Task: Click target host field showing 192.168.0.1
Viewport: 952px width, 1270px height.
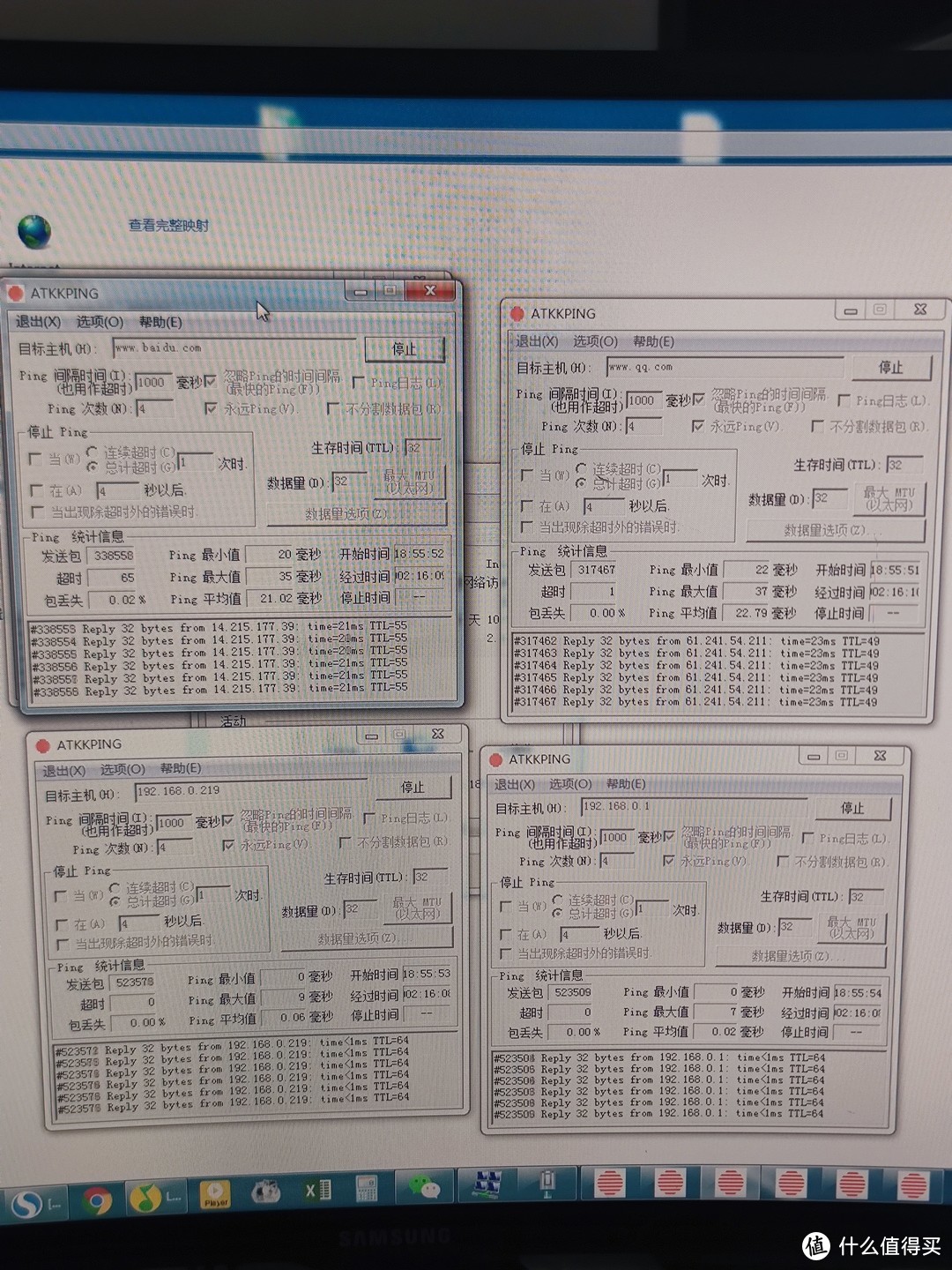Action: (694, 806)
